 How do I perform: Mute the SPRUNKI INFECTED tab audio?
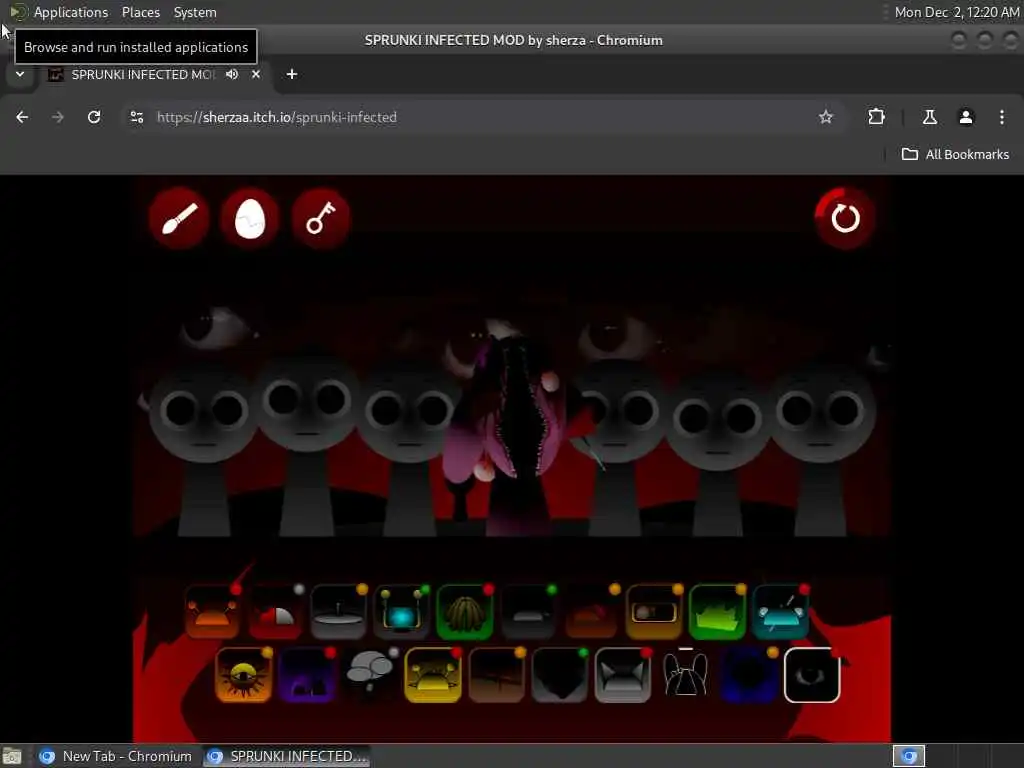pos(232,74)
